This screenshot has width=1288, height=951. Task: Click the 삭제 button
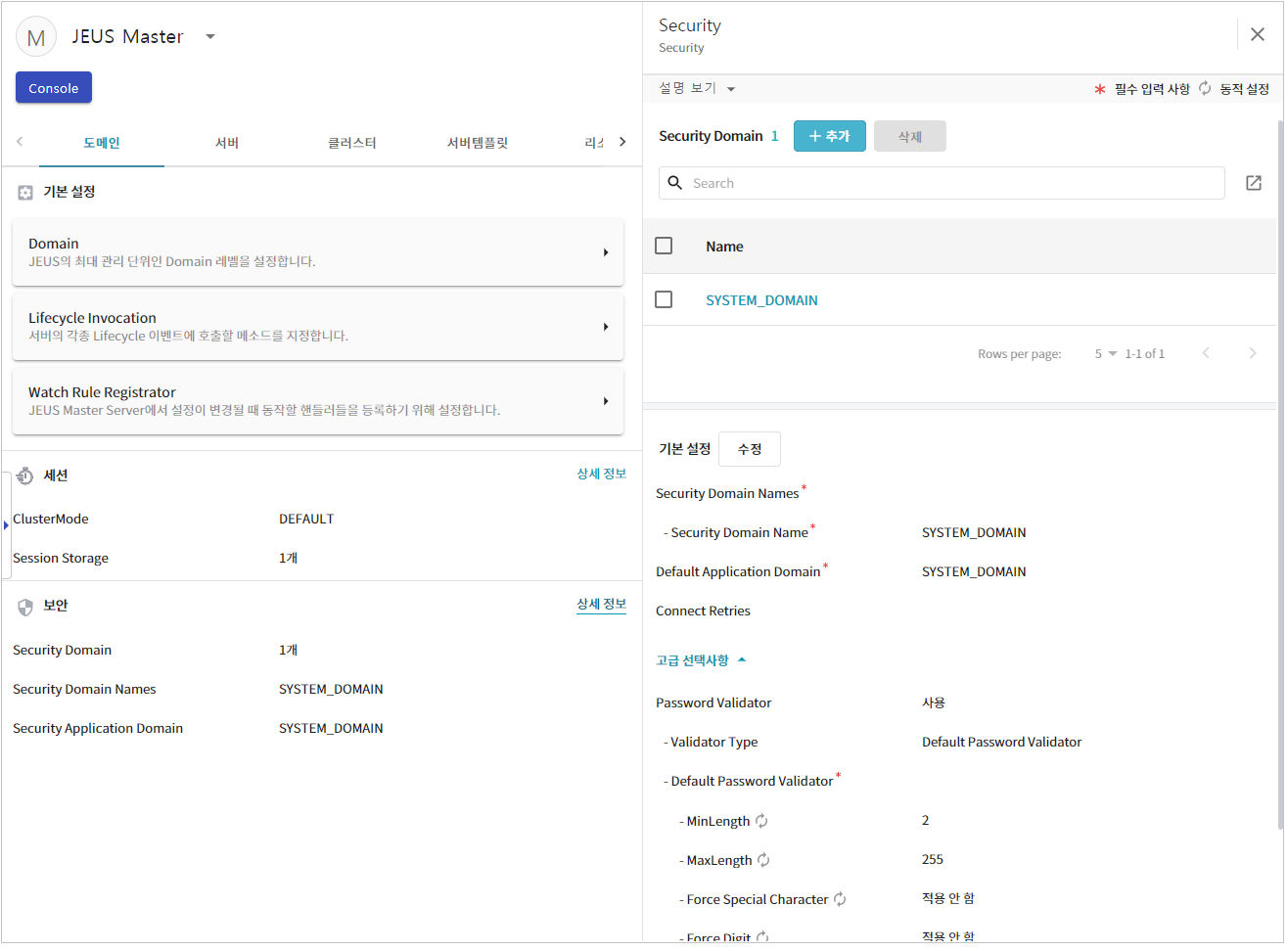910,136
